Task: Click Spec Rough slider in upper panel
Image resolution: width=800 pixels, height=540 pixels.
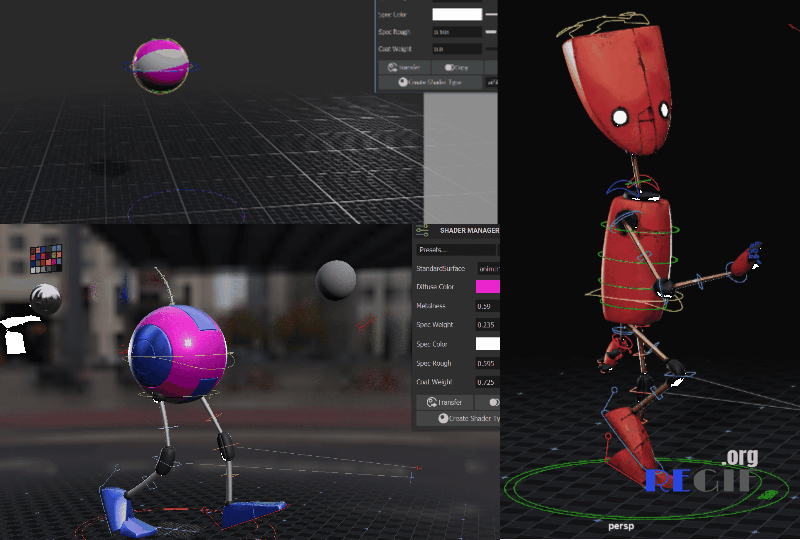Action: coord(491,32)
